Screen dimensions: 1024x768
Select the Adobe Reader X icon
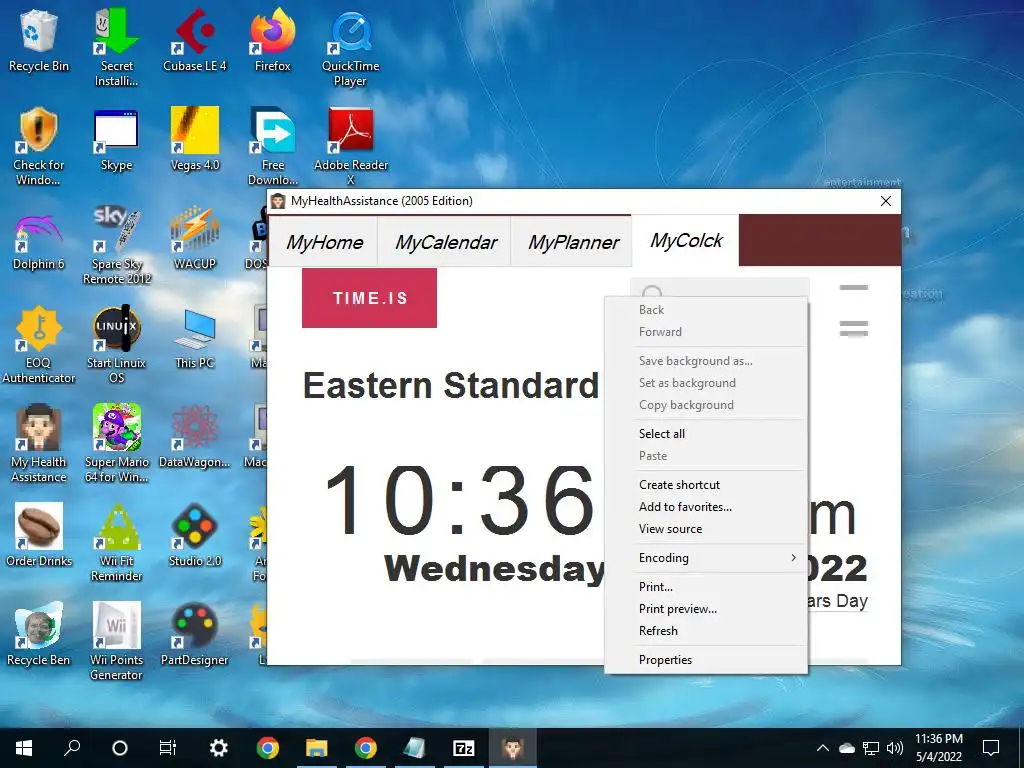click(x=351, y=146)
